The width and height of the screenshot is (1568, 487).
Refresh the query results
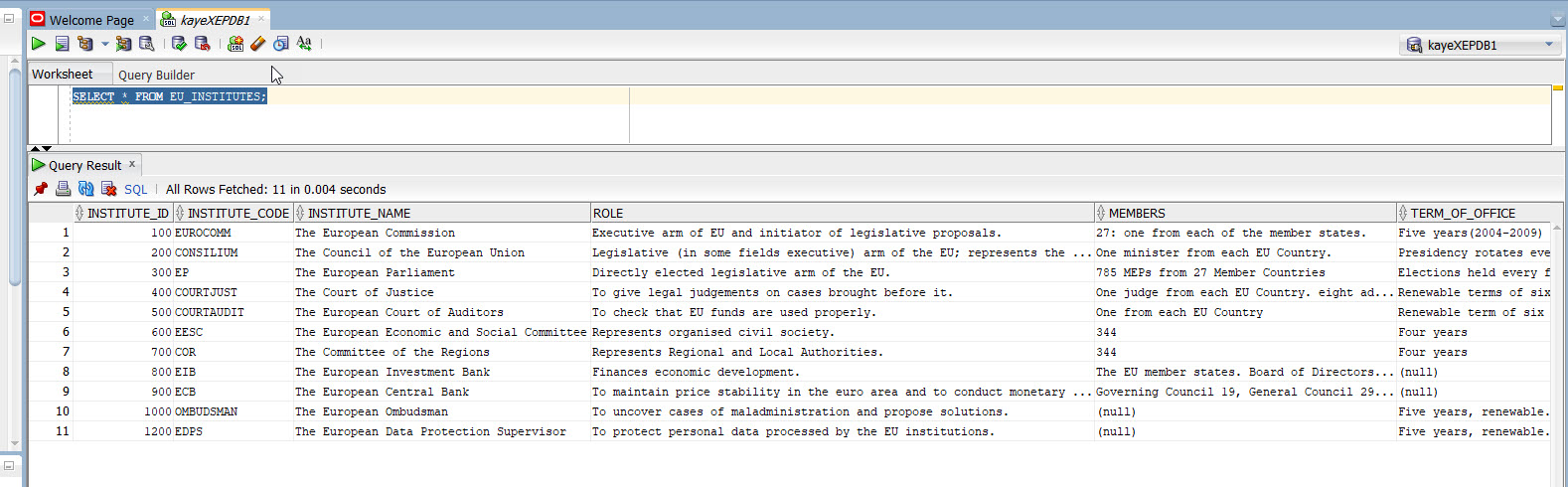(85, 189)
